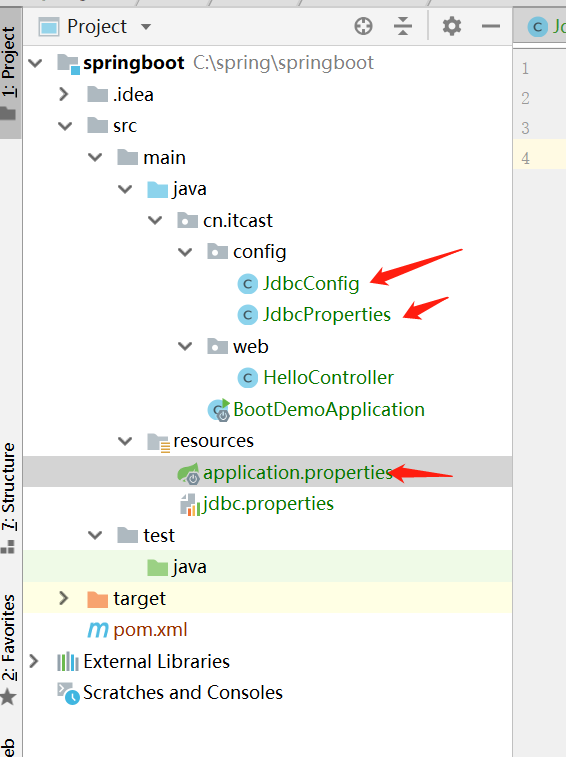Click the .idea folder icon

(98, 94)
